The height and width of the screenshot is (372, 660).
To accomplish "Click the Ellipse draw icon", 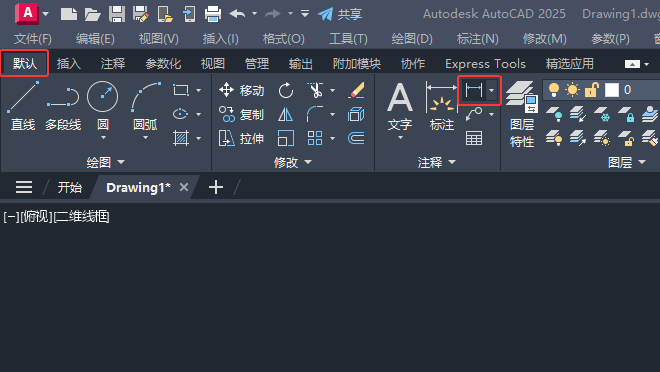I will pyautogui.click(x=181, y=114).
